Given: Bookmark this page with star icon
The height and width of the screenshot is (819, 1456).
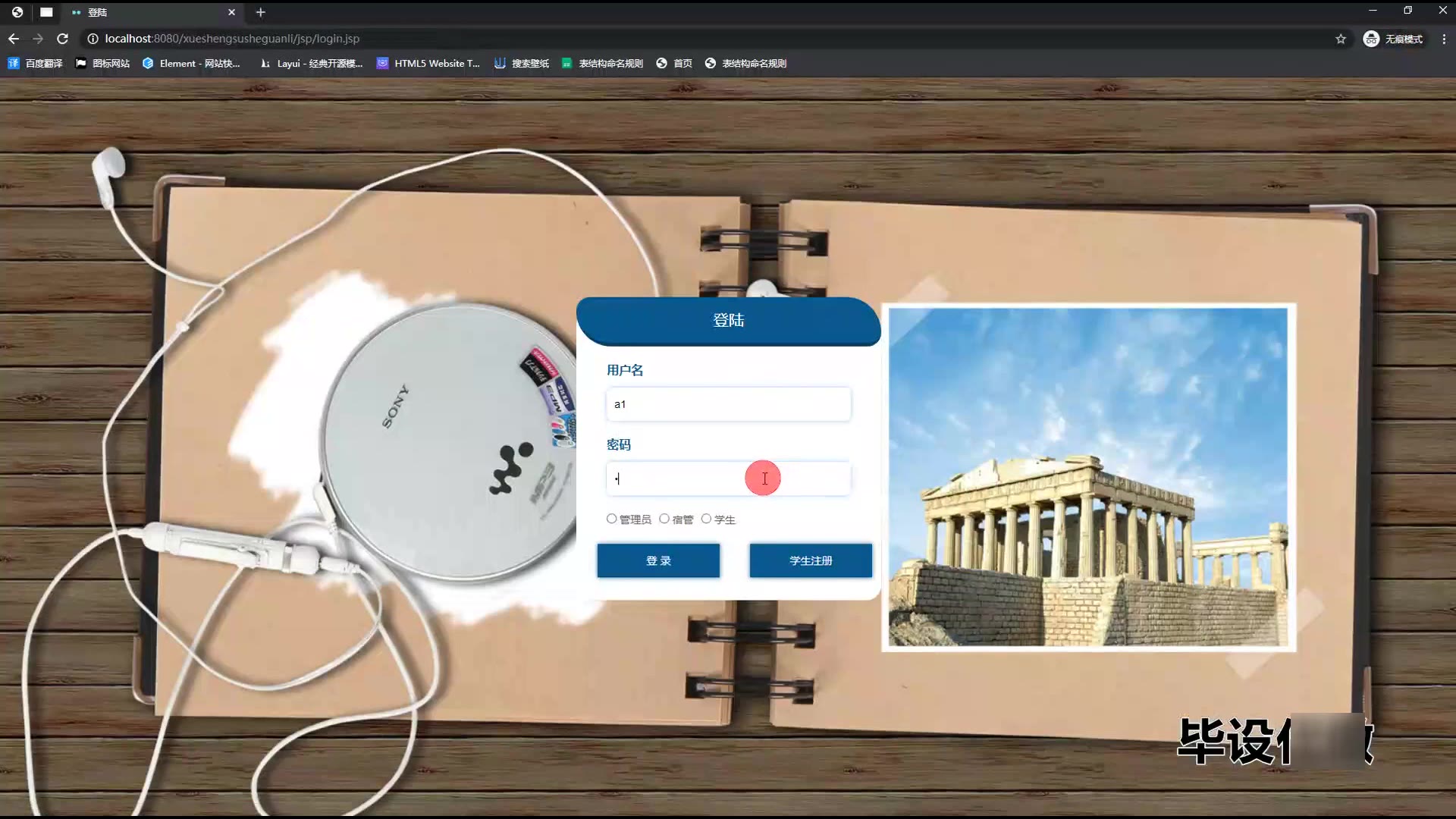Looking at the screenshot, I should click(1341, 39).
